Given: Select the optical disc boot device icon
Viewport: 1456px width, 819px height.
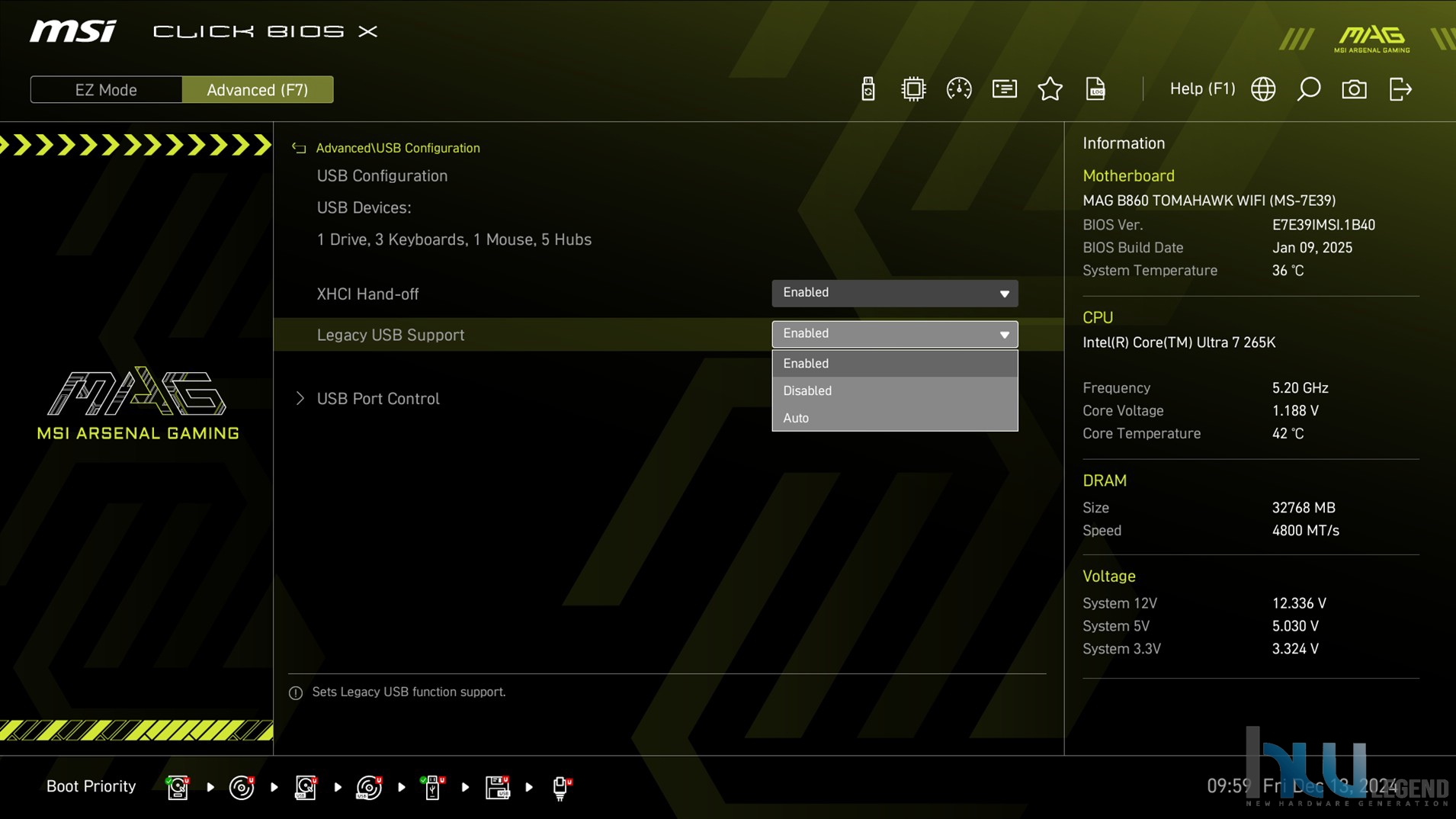Looking at the screenshot, I should (x=242, y=787).
